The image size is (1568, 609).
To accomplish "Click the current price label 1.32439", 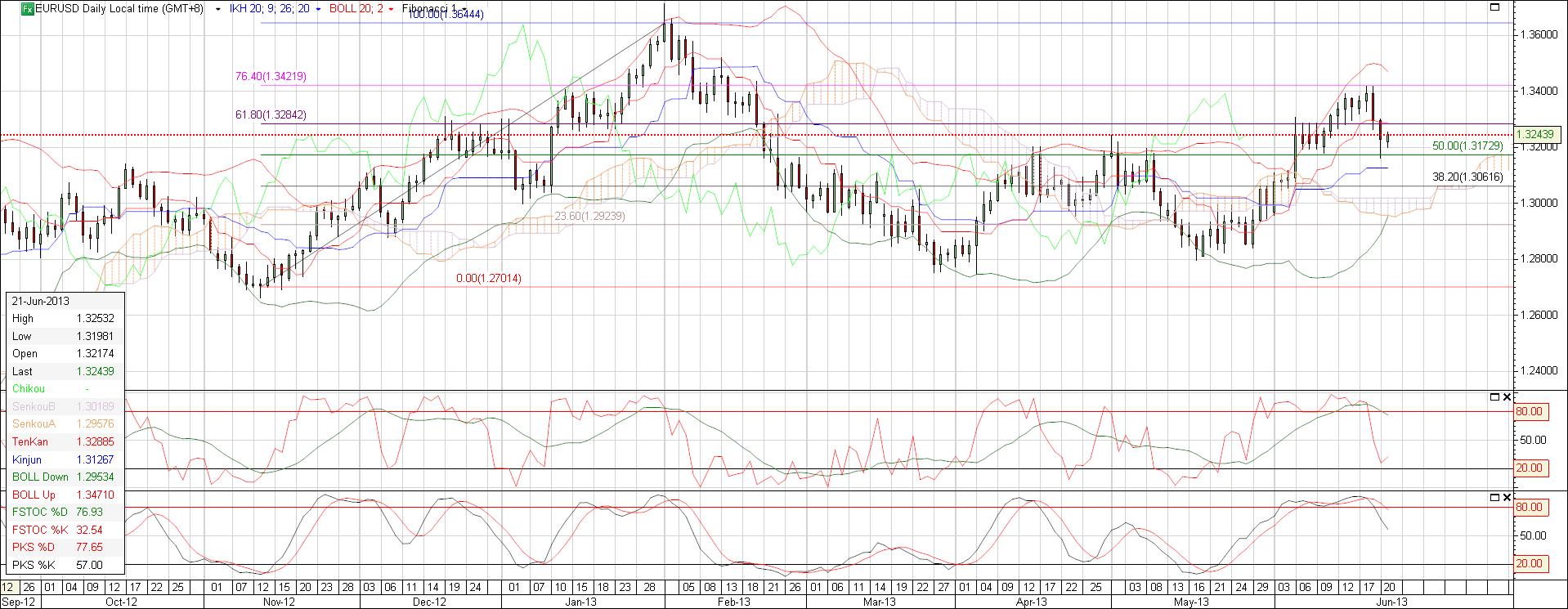I will [1534, 134].
